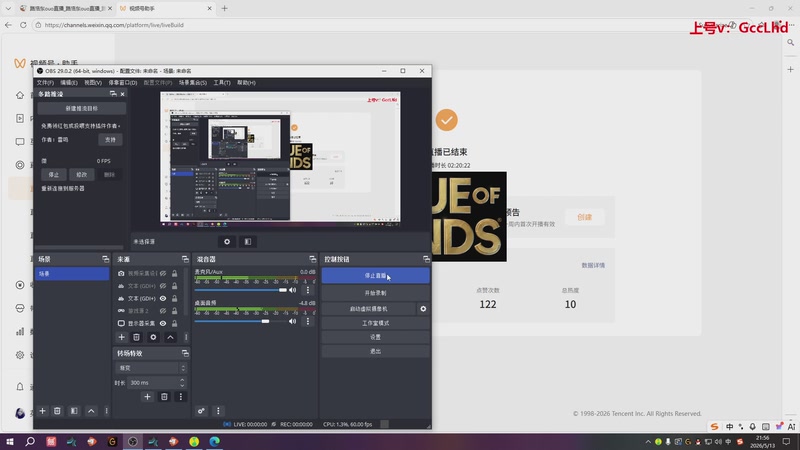Unlock the 视频采集设备 source
This screenshot has height=450, width=800.
pyautogui.click(x=174, y=273)
